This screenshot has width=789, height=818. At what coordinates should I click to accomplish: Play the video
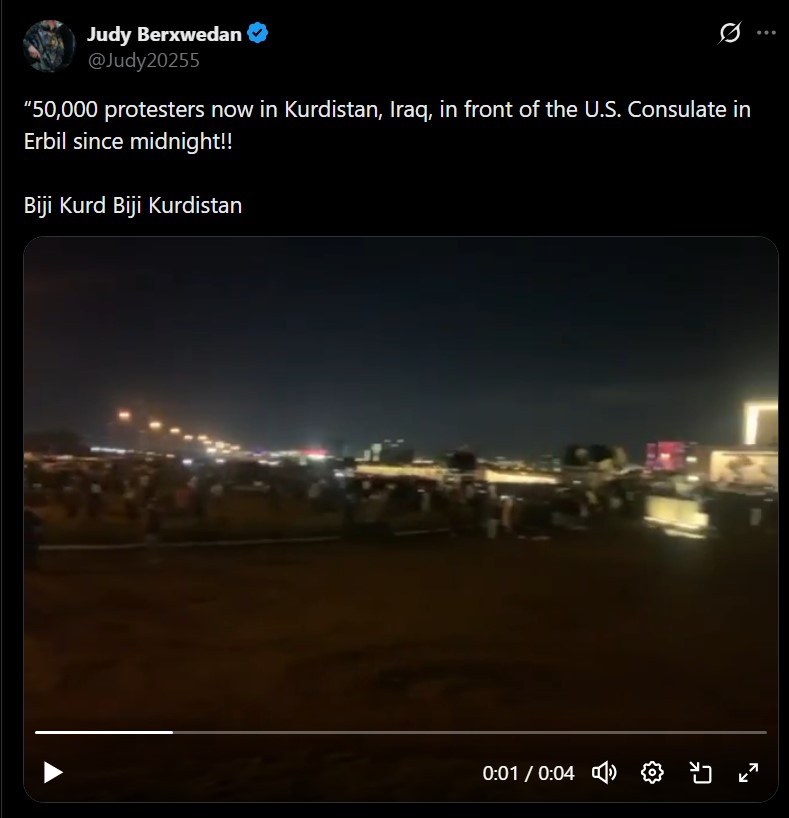(53, 772)
